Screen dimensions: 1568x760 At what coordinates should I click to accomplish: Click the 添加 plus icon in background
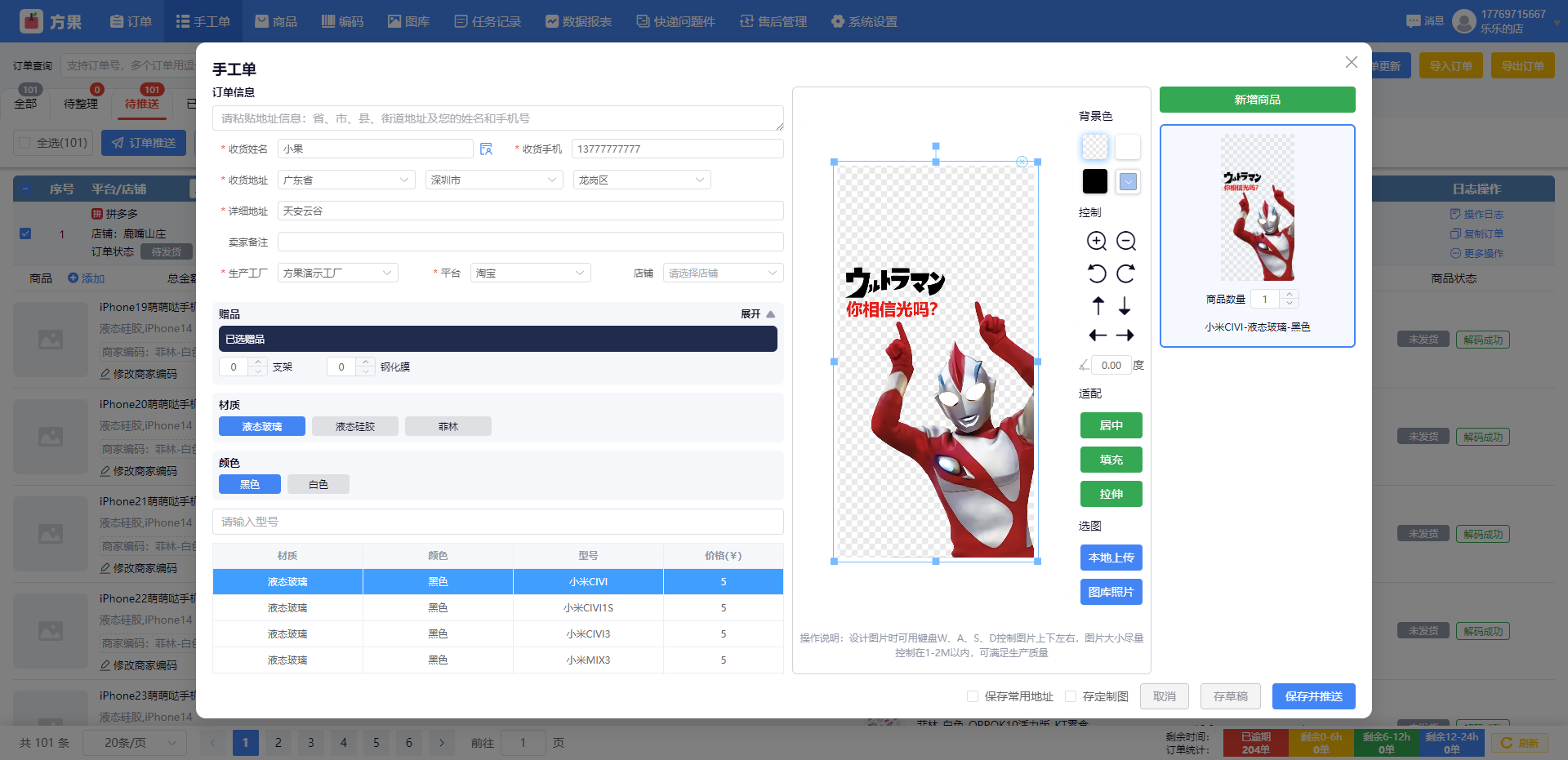point(73,278)
